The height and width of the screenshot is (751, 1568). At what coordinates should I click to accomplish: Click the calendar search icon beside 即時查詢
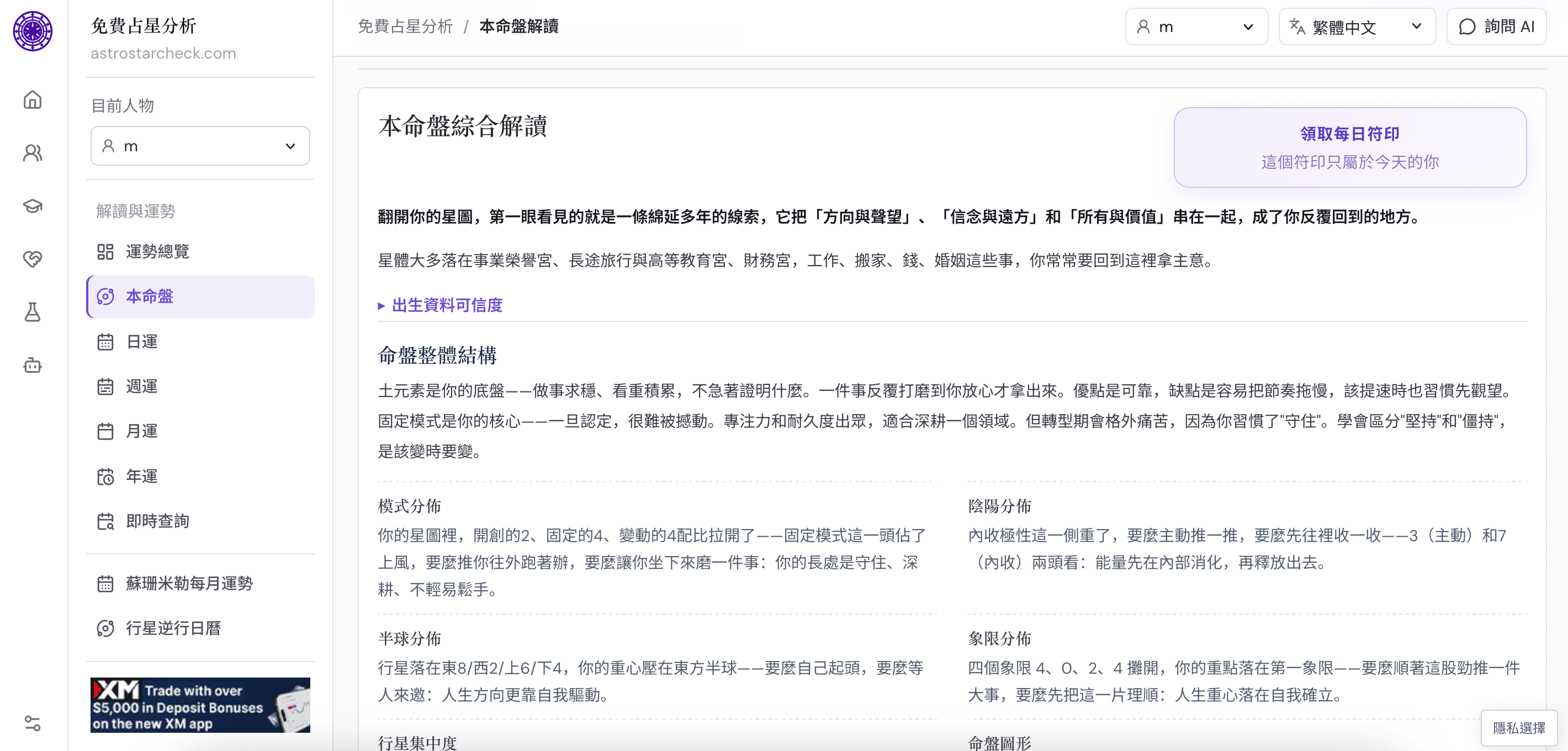[x=105, y=522]
